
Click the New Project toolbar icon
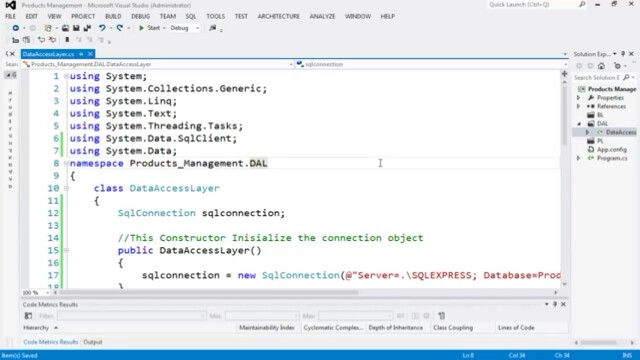48,28
